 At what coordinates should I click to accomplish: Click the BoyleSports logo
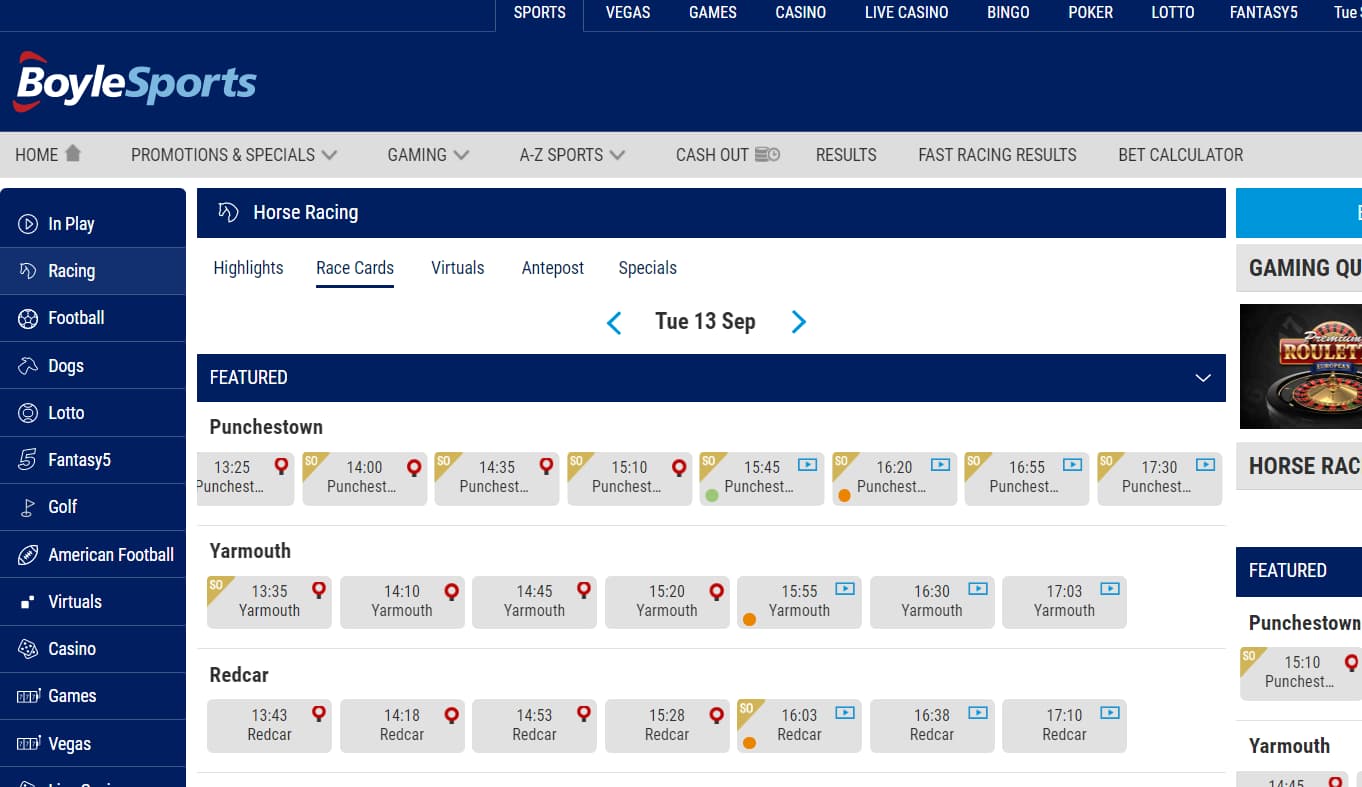coord(135,81)
